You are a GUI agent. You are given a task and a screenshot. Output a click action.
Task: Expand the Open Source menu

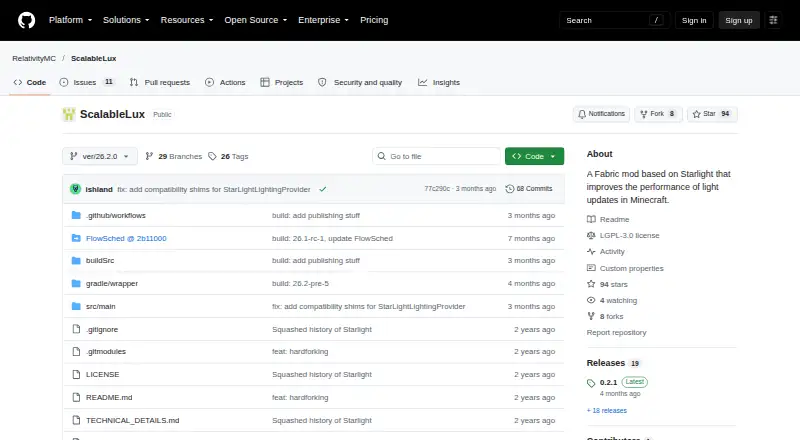pyautogui.click(x=256, y=20)
